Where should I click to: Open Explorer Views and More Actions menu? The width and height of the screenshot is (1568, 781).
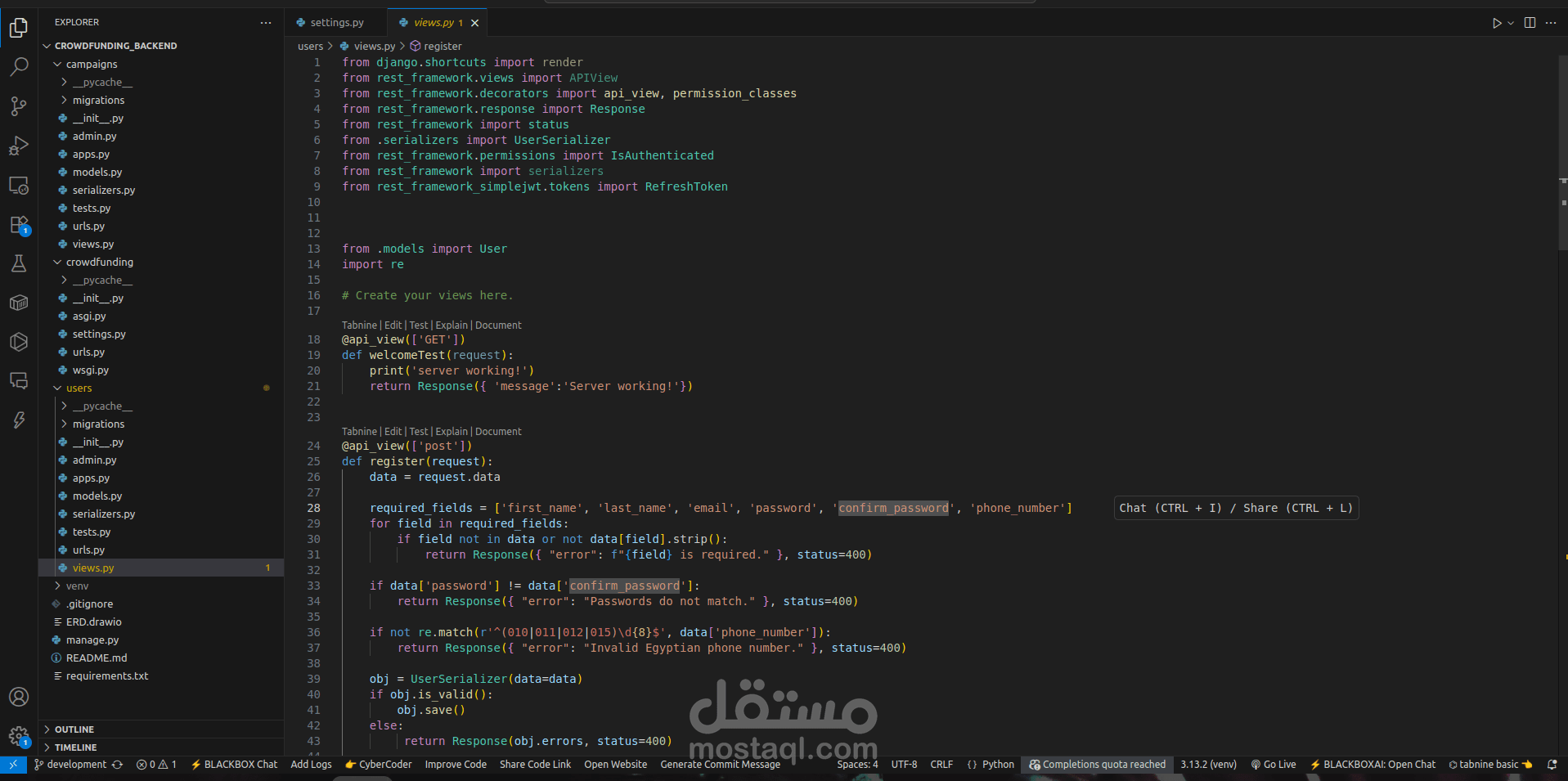[x=266, y=23]
